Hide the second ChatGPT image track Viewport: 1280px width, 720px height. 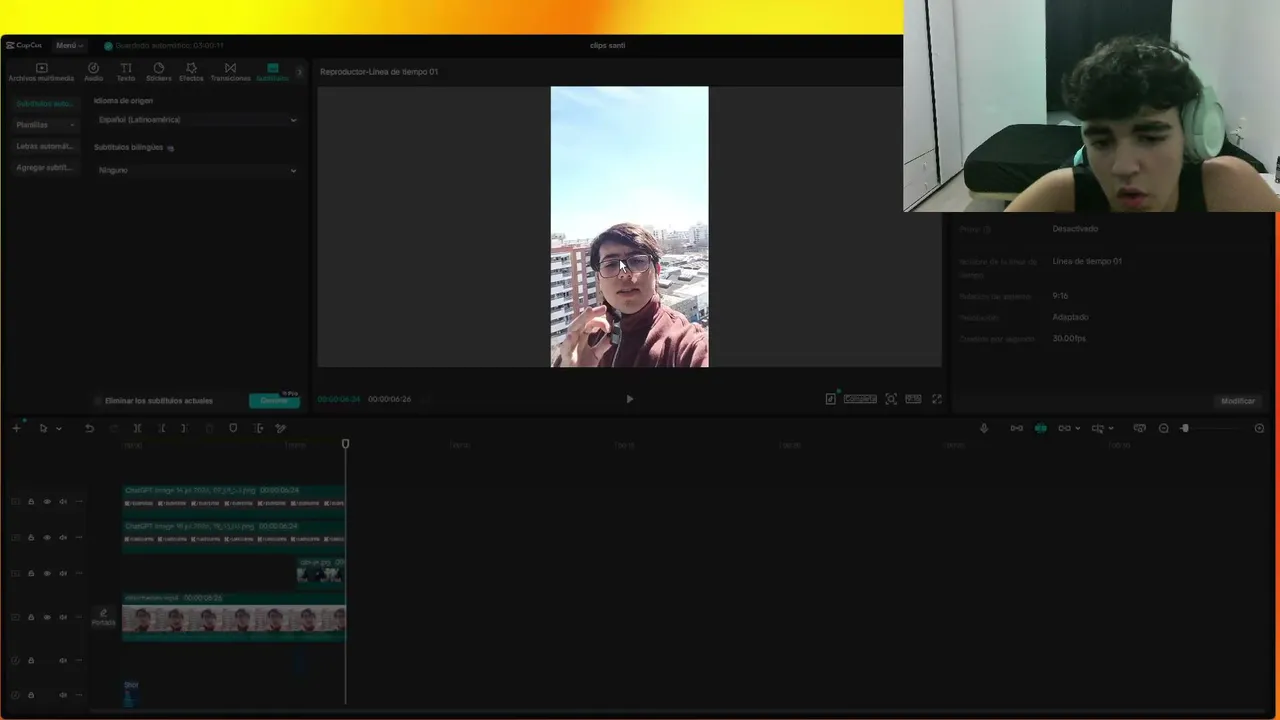click(x=47, y=538)
